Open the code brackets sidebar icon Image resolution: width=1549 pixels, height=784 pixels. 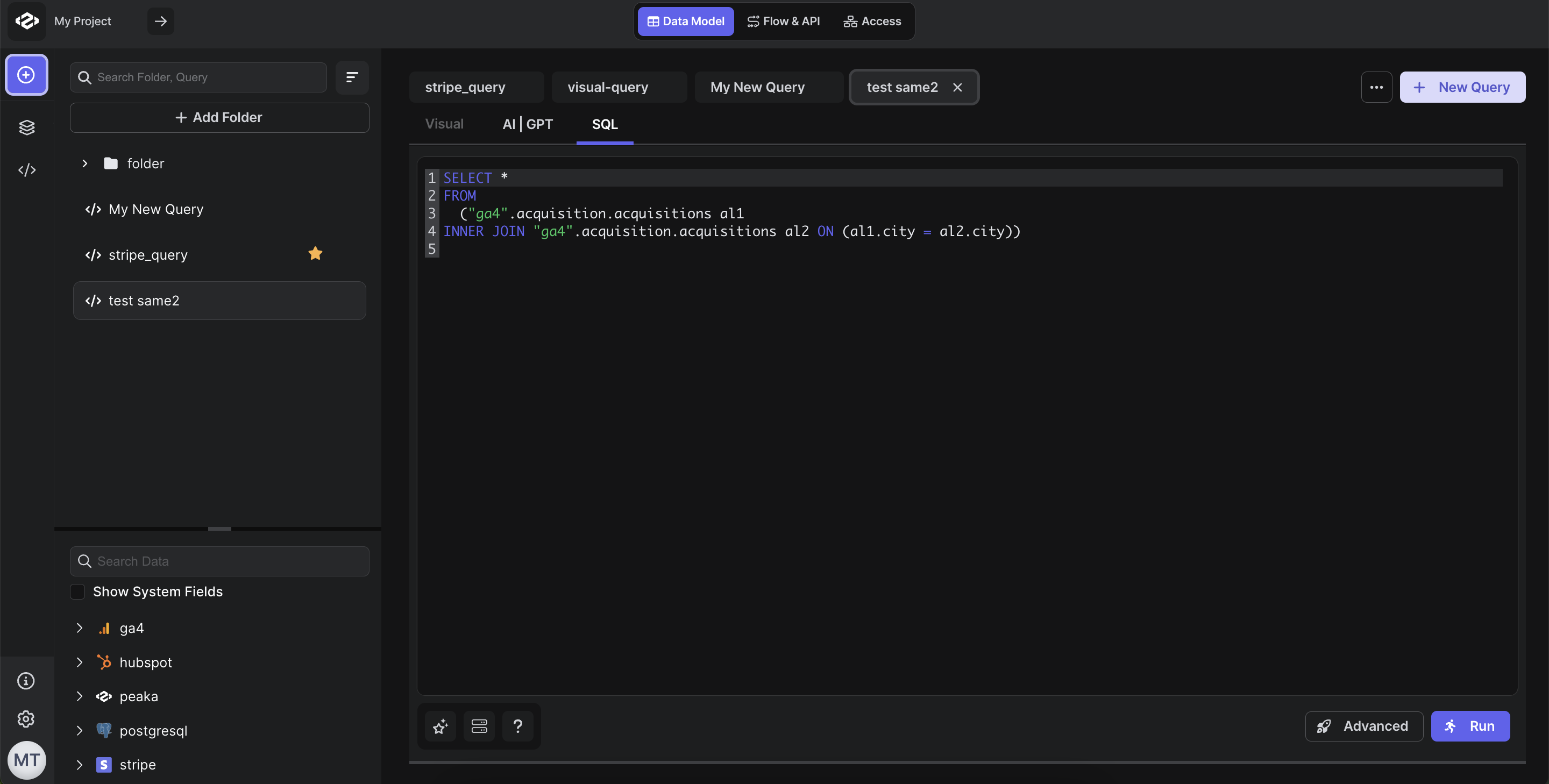coord(26,170)
